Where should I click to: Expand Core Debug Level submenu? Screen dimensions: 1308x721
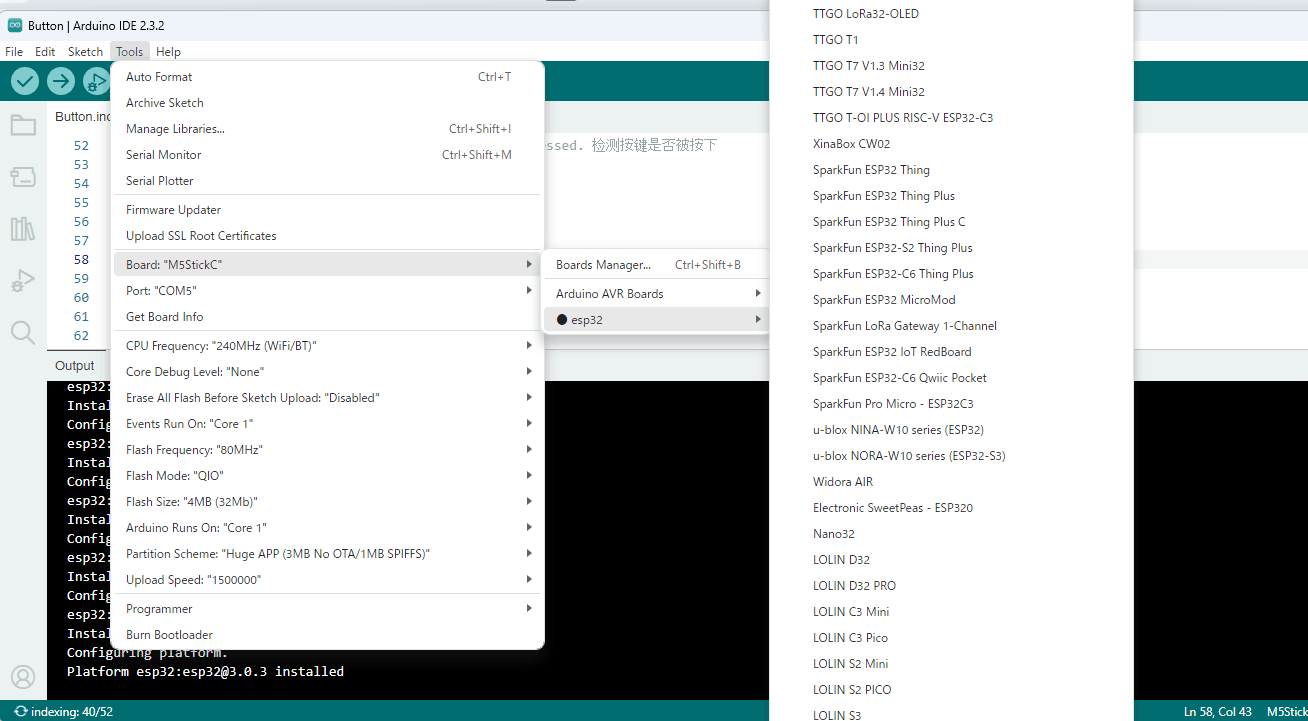click(x=327, y=372)
